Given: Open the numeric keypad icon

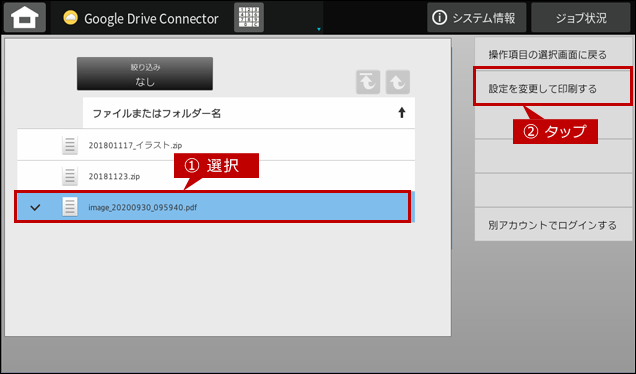Looking at the screenshot, I should pos(249,17).
